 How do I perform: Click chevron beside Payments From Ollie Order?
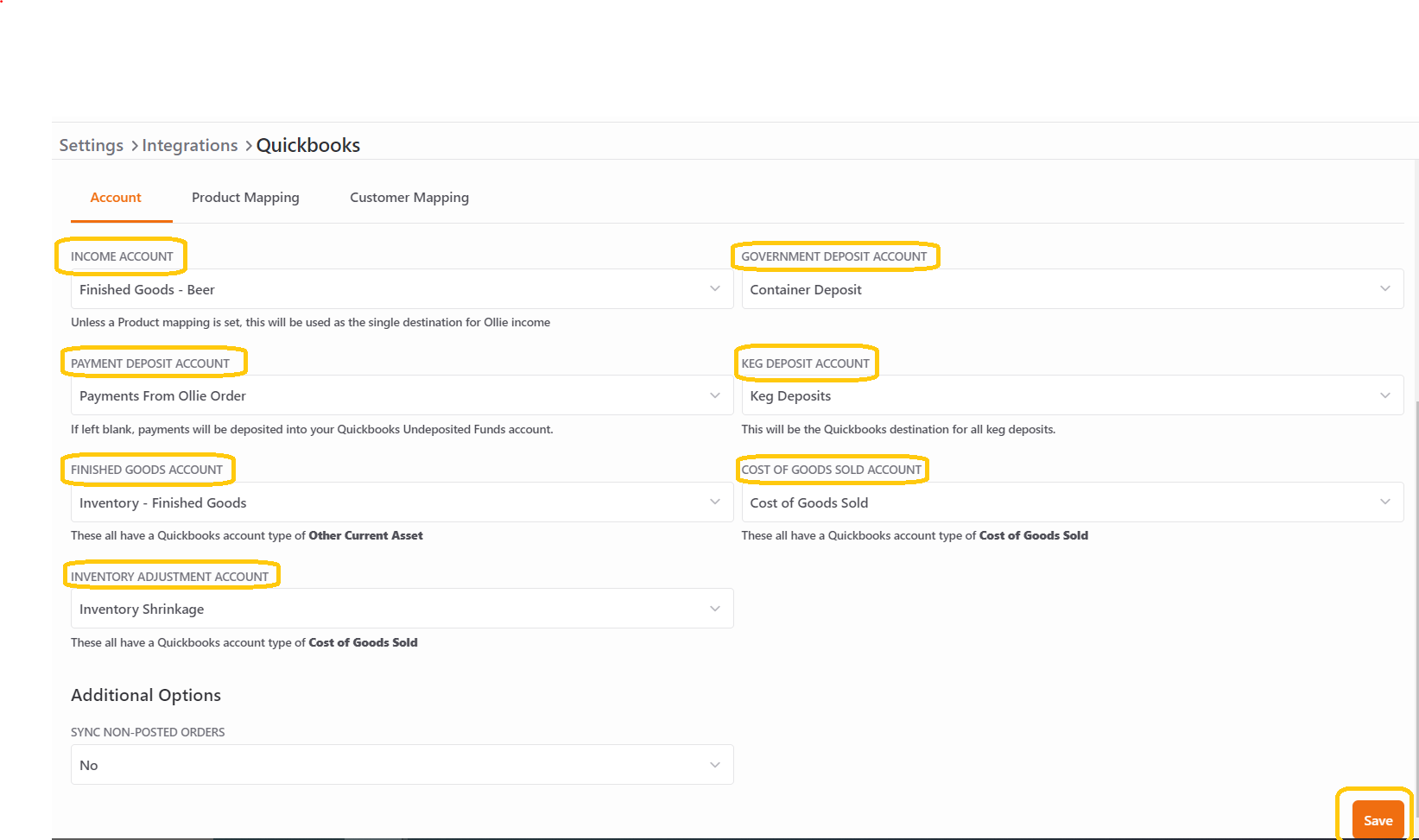715,395
